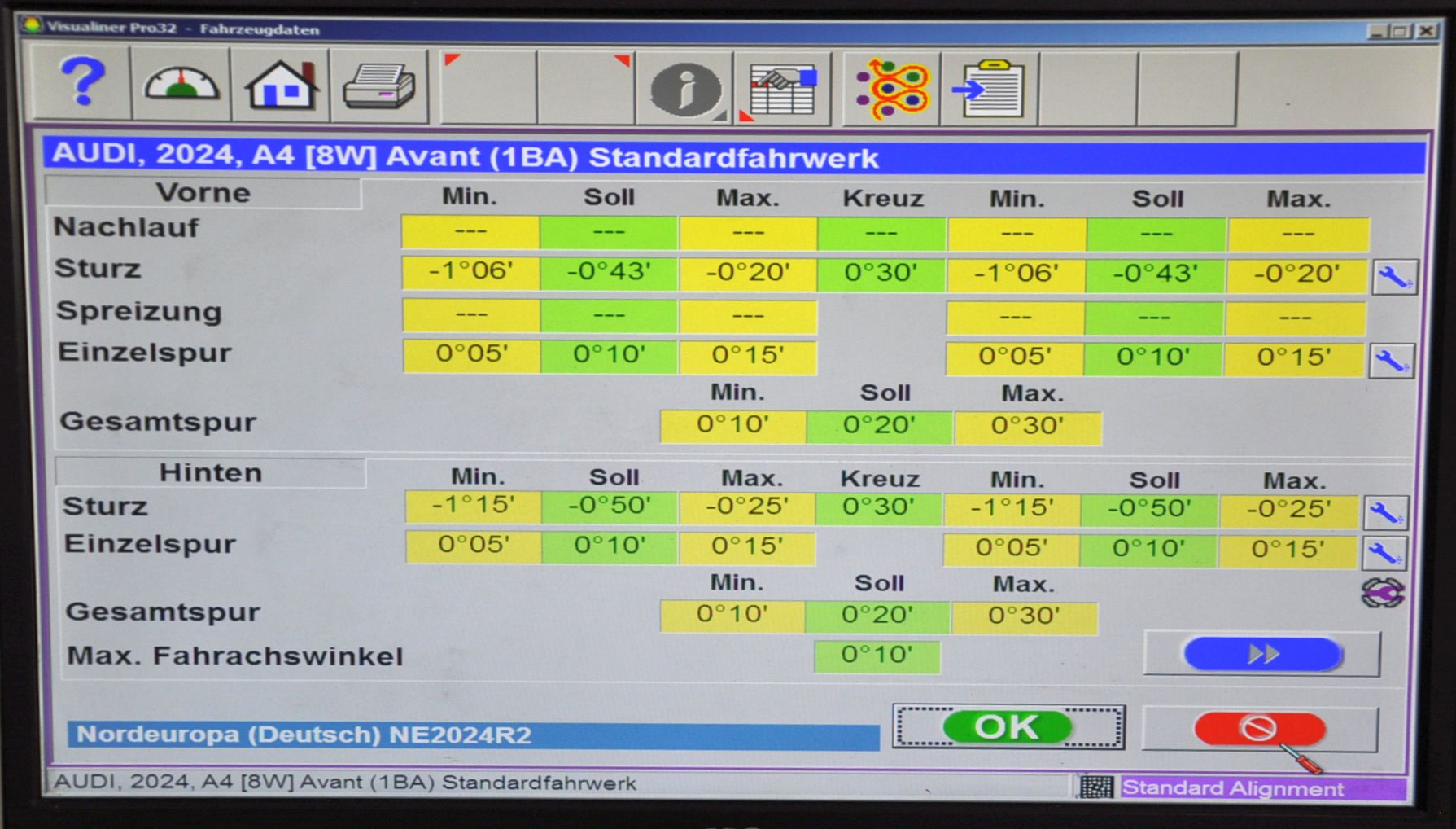Click Kreuz value 0°30' in Vorne Sturz row
Viewport: 1456px width, 829px height.
(881, 273)
